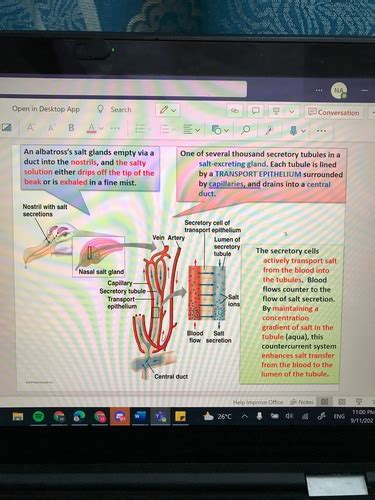This screenshot has width=375, height=500.
Task: Start Slide Show from status bar
Action: pos(359,401)
